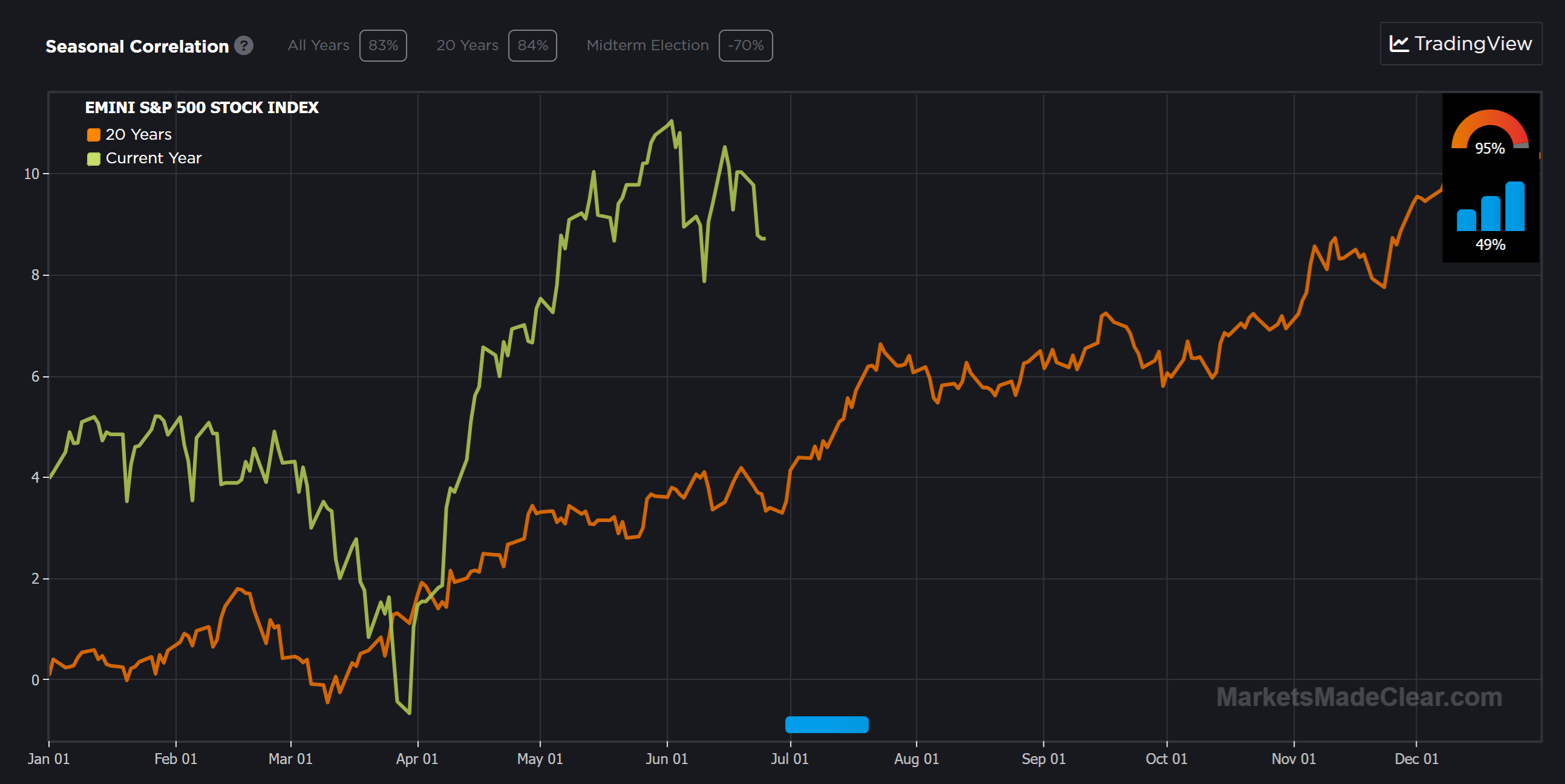
Task: Open the Seasonal Correlation help question mark
Action: [244, 45]
